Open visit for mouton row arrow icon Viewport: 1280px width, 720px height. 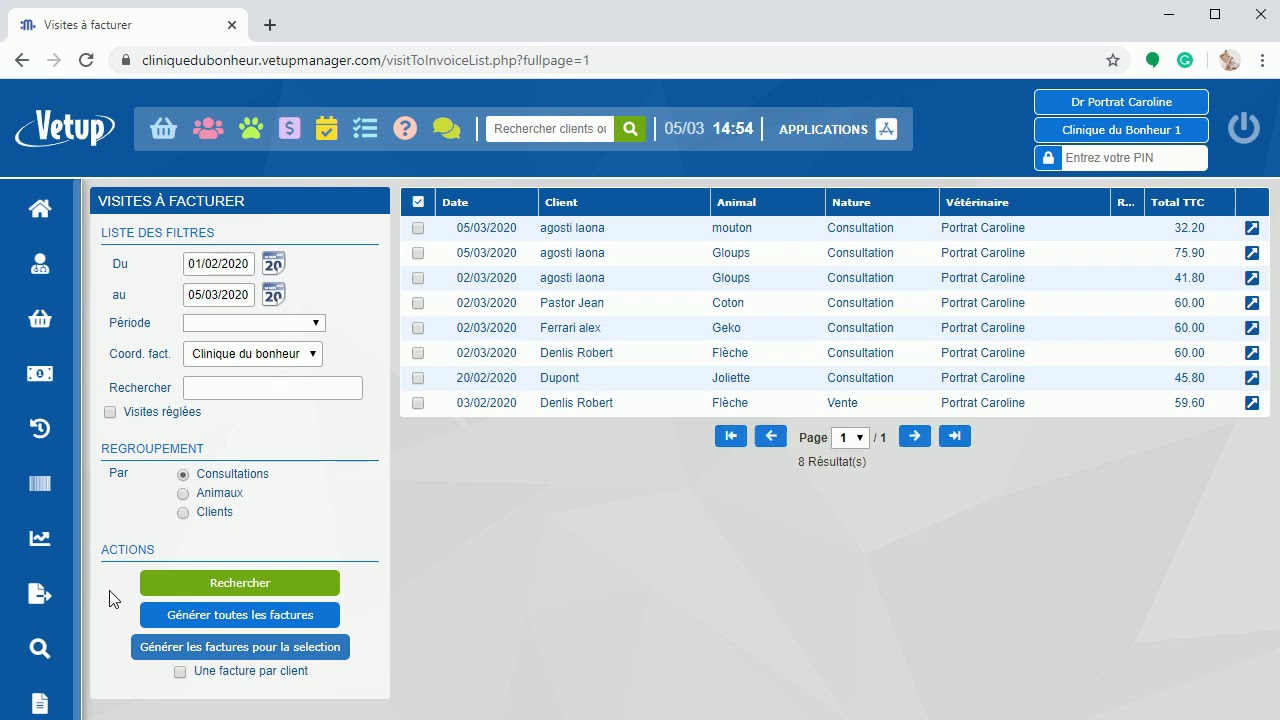[x=1251, y=228]
